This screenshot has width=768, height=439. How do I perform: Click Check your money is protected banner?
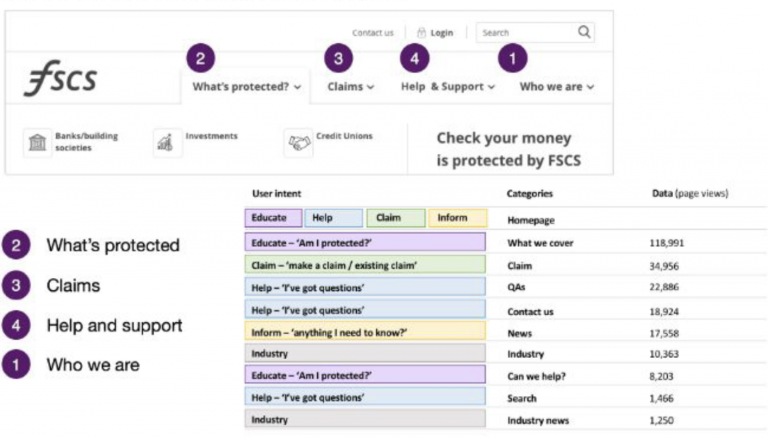pos(508,149)
